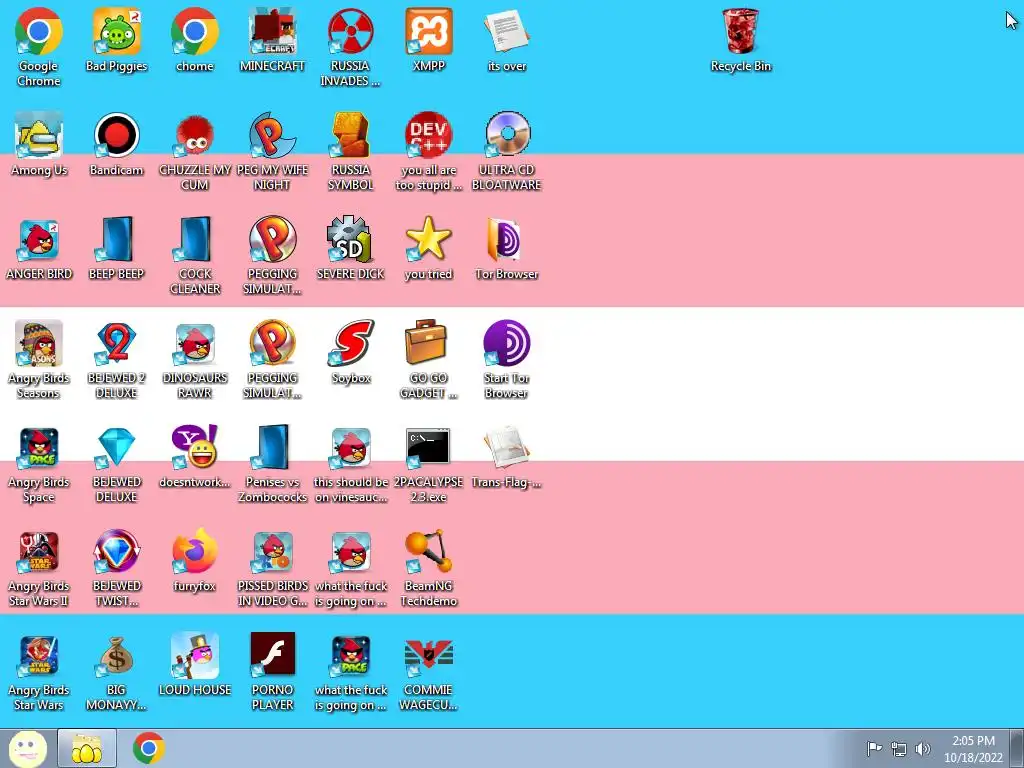Viewport: 1024px width, 768px height.
Task: Launch Chrome from the taskbar
Action: [x=148, y=748]
